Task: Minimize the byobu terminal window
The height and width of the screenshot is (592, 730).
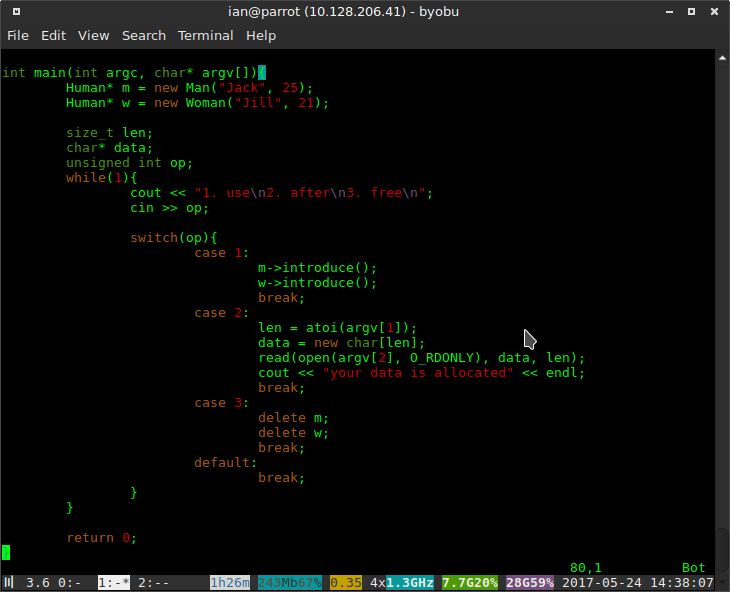Action: [x=669, y=12]
